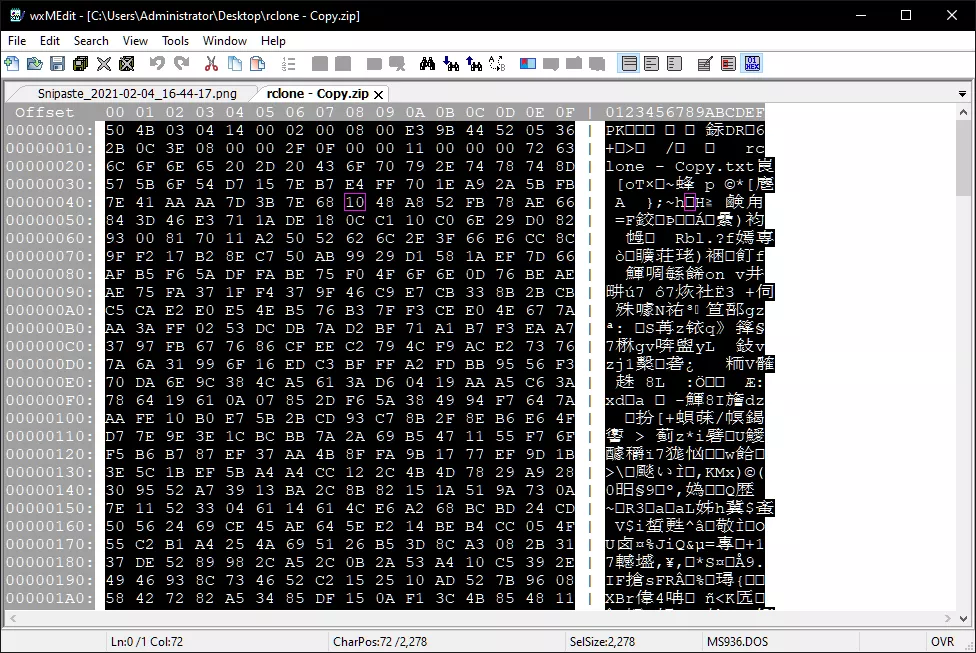
Task: Open the tab list dropdown arrow
Action: pyautogui.click(x=962, y=94)
